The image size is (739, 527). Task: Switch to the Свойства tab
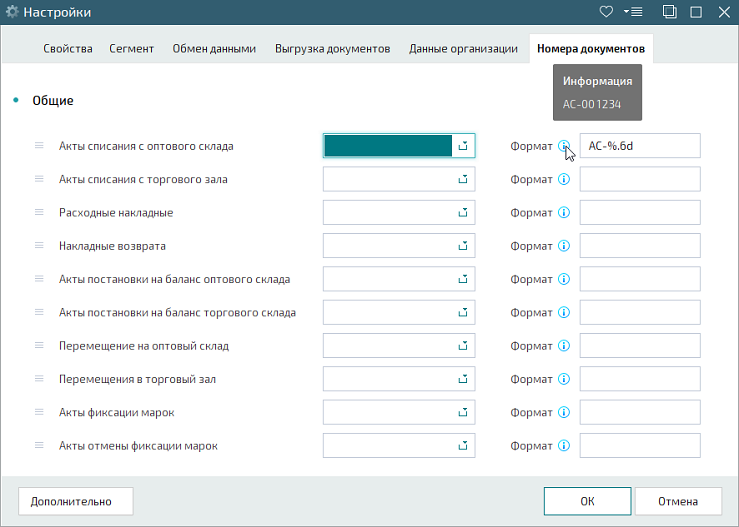point(68,49)
